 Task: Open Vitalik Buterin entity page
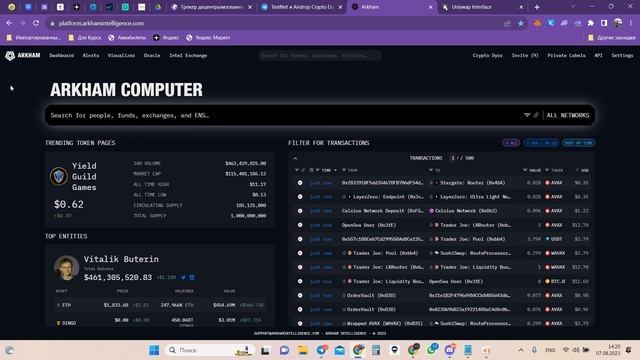[x=121, y=259]
